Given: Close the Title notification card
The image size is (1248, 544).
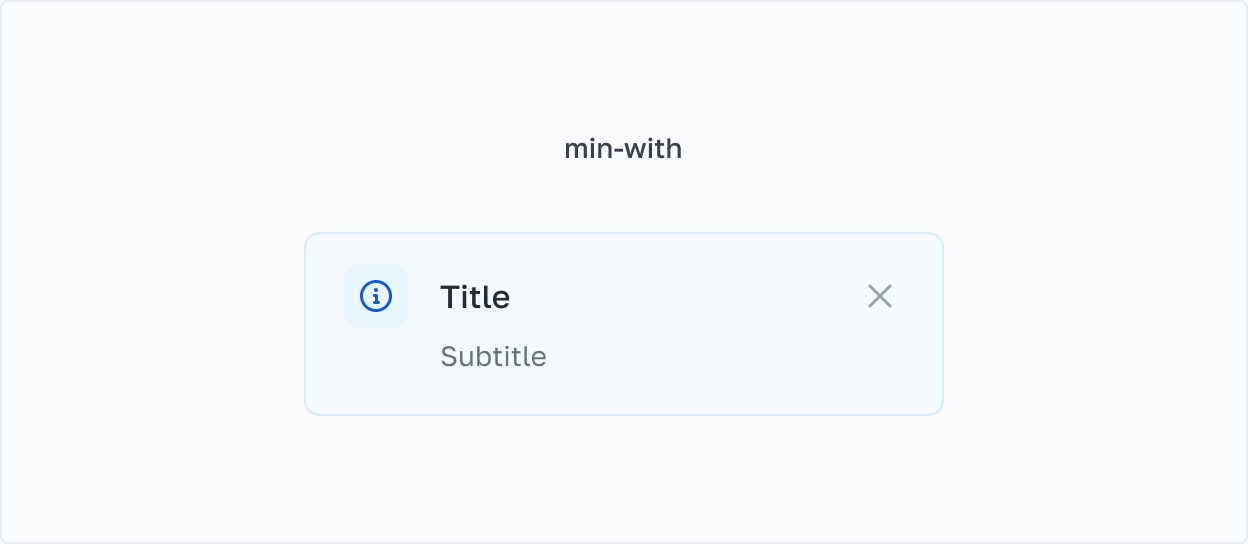Looking at the screenshot, I should (x=880, y=296).
